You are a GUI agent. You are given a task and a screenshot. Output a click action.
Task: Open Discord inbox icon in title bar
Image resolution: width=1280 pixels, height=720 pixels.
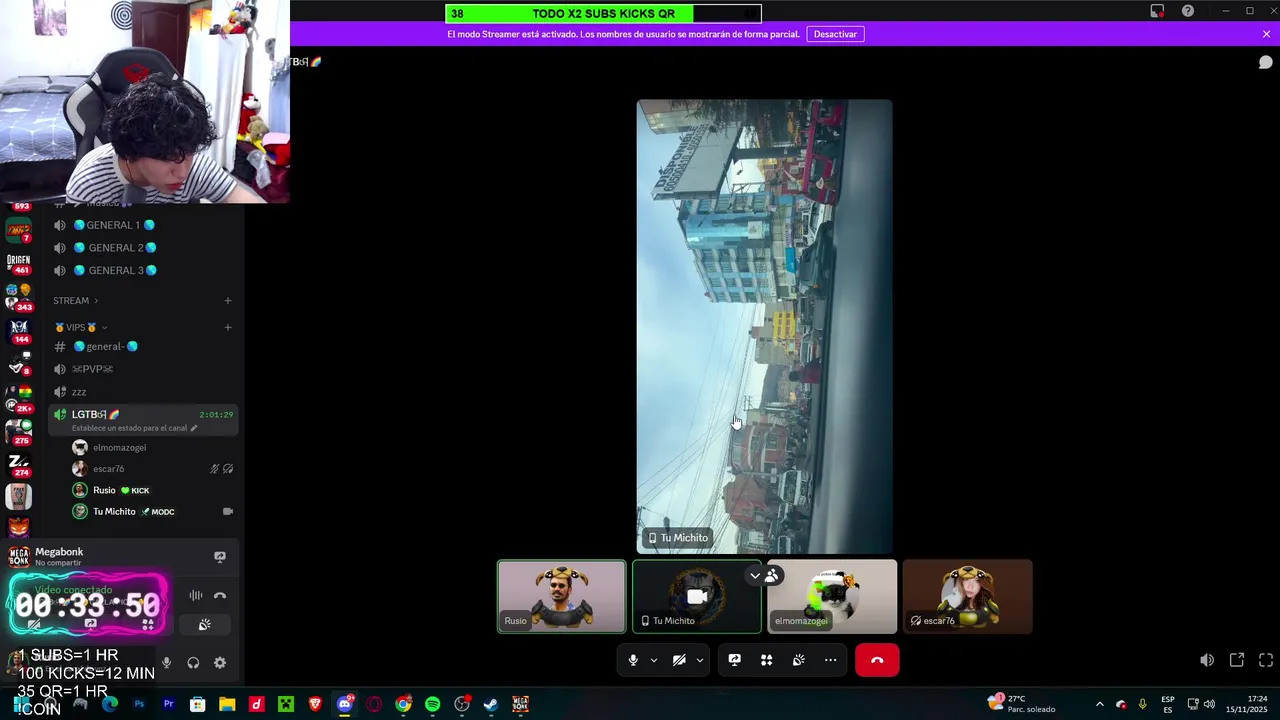click(x=1157, y=11)
